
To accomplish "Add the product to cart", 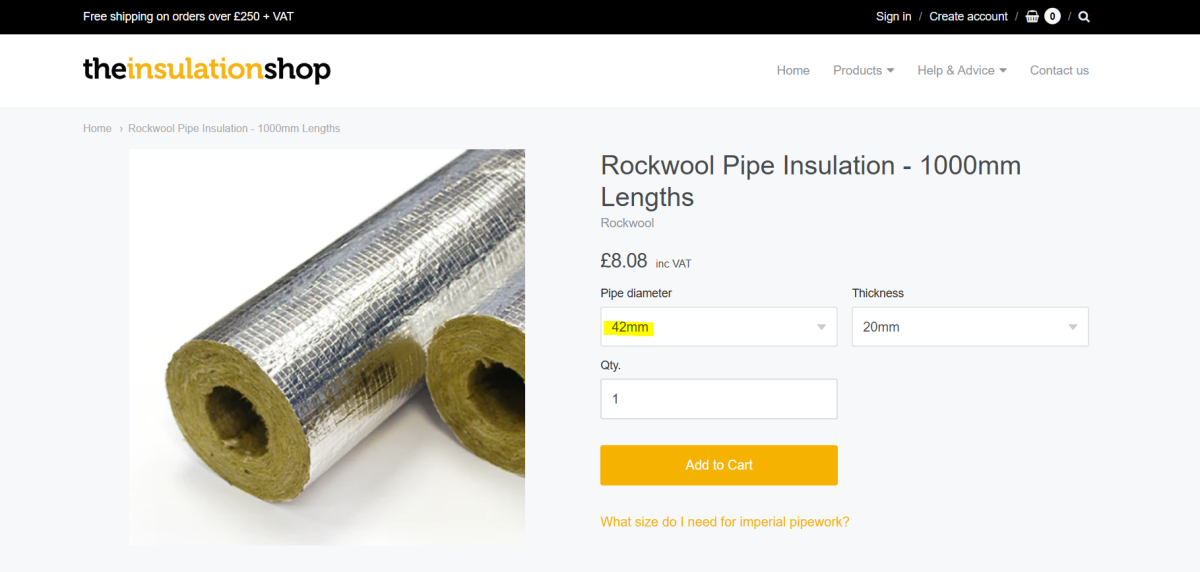I will [x=718, y=465].
